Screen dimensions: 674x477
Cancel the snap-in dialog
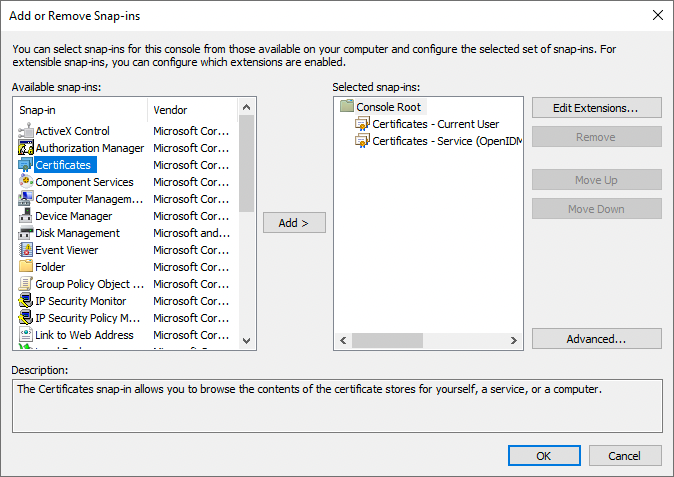pyautogui.click(x=624, y=456)
